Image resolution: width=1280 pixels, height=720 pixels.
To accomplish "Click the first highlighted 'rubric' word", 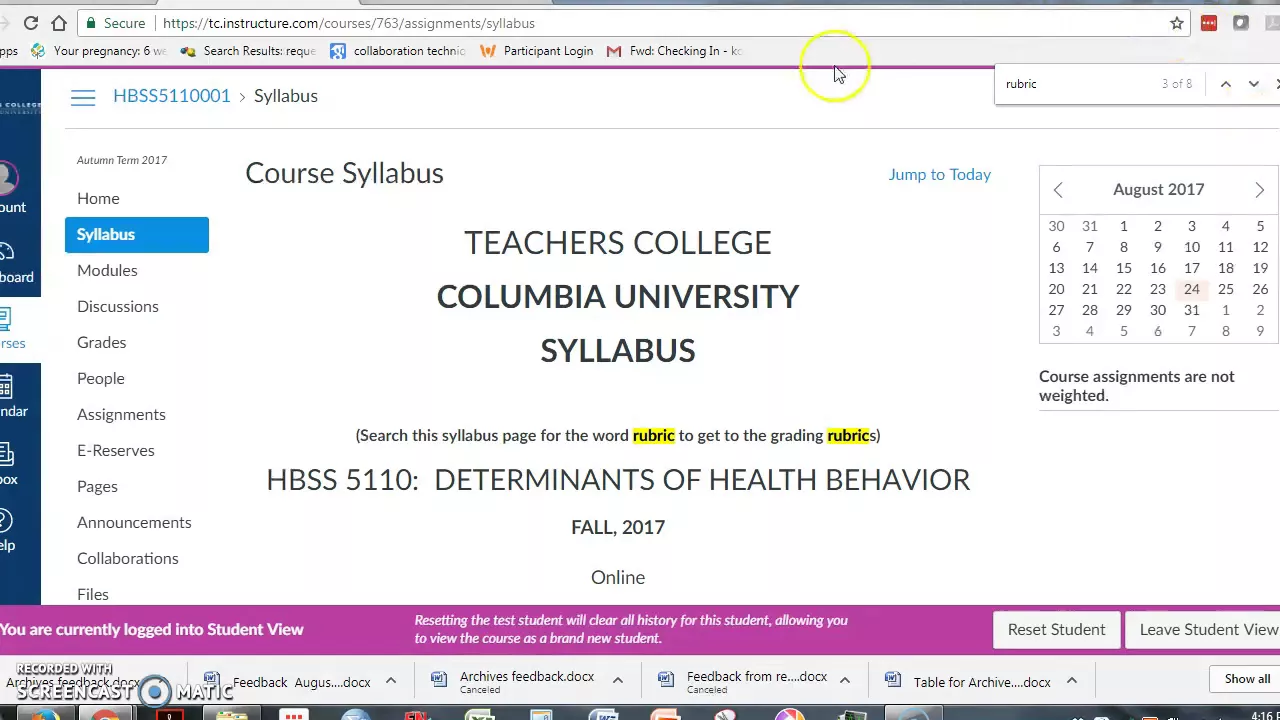I will [x=653, y=435].
